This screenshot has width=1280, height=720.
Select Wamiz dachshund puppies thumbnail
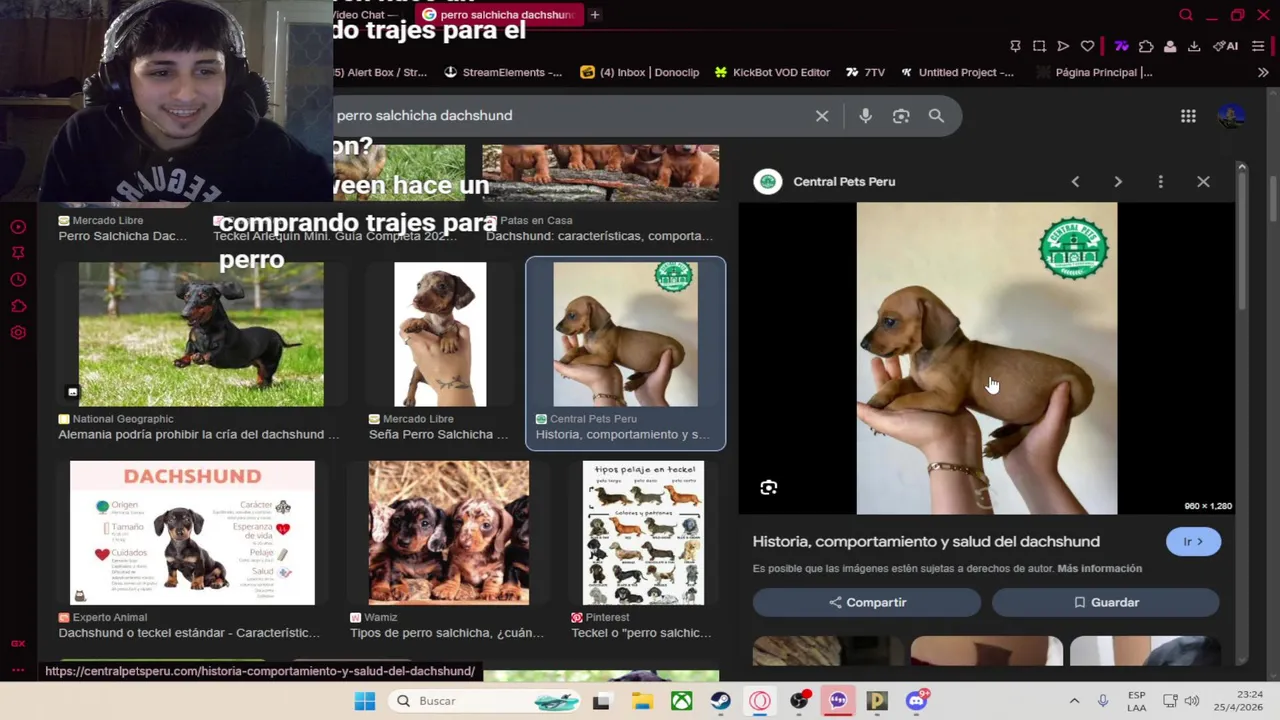click(x=448, y=533)
